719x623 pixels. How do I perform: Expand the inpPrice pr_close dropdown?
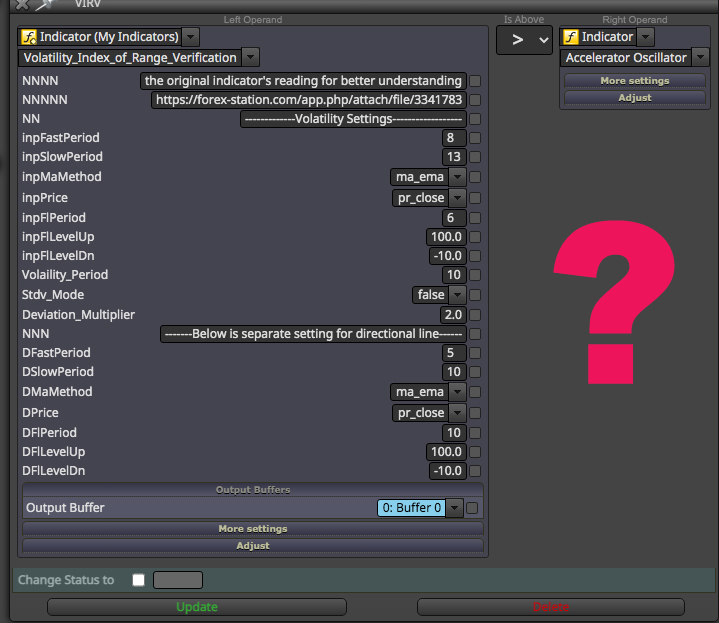pos(457,198)
